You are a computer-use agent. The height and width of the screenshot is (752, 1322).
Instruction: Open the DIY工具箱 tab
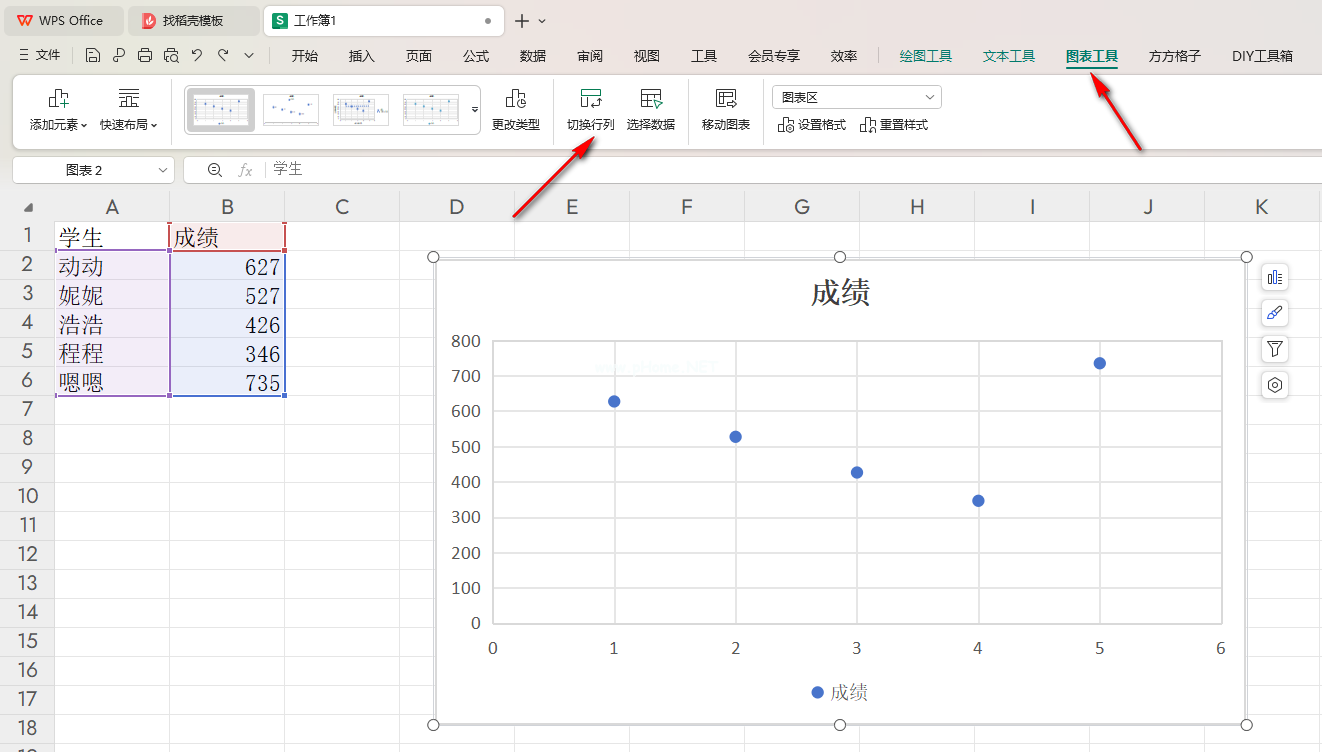[1262, 56]
